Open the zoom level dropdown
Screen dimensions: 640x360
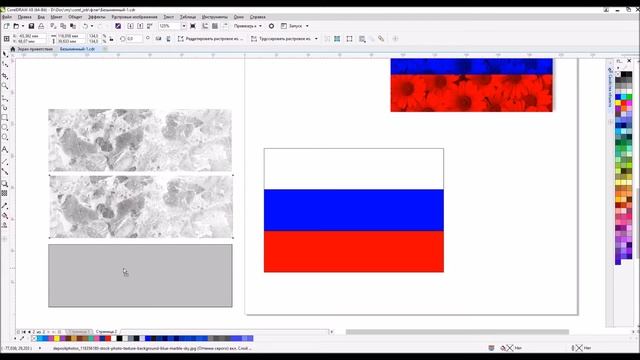point(184,26)
